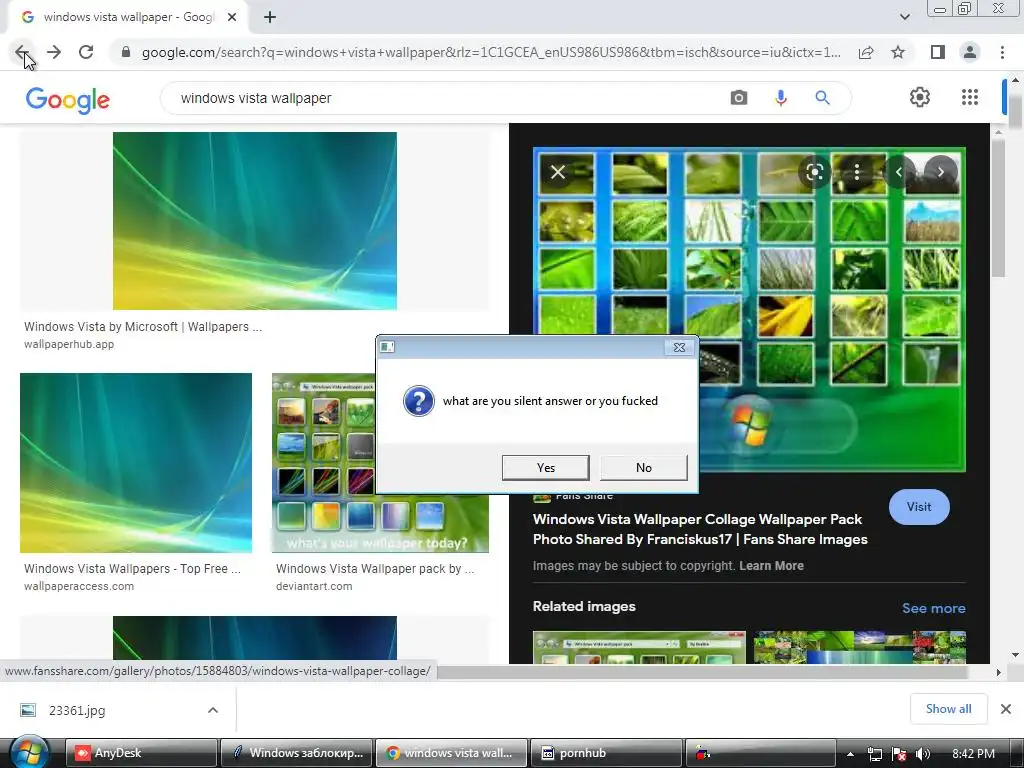Click the share page icon in the address bar
The image size is (1024, 768).
click(866, 52)
